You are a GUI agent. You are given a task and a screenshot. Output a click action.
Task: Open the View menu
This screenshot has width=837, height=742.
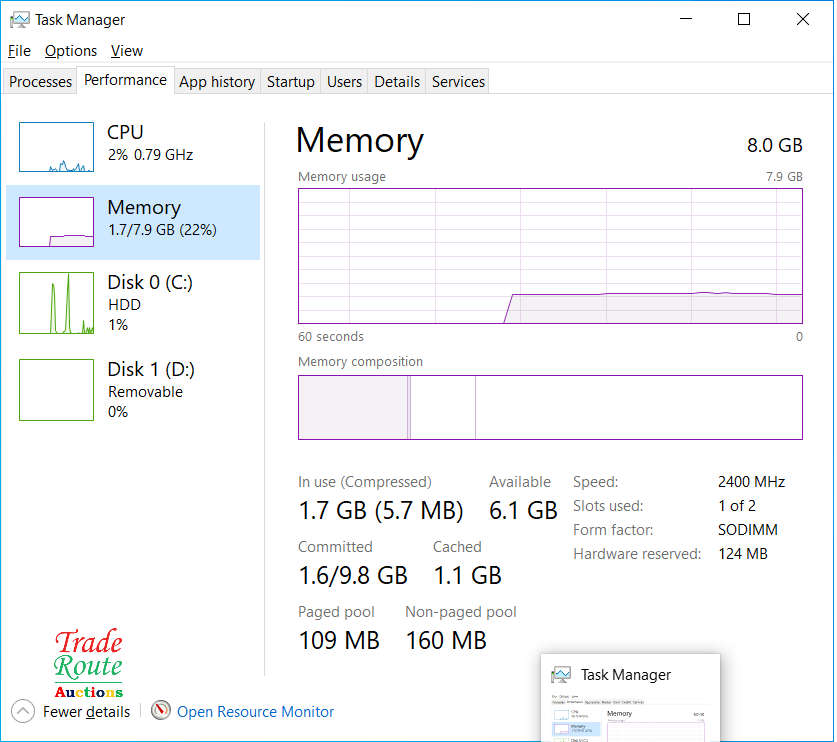coord(127,51)
